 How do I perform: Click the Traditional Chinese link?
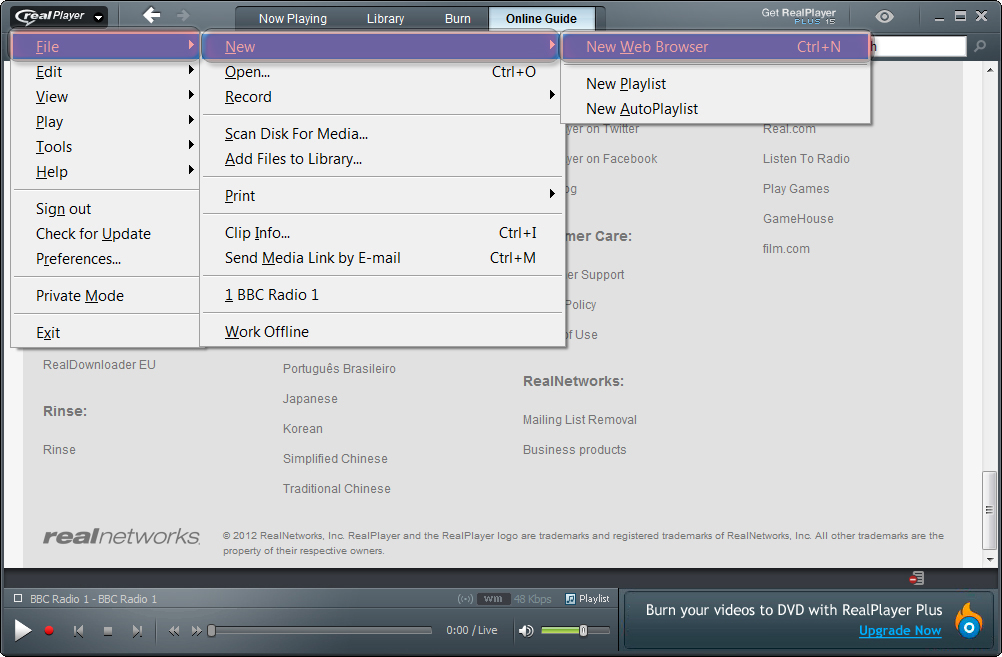tap(337, 488)
